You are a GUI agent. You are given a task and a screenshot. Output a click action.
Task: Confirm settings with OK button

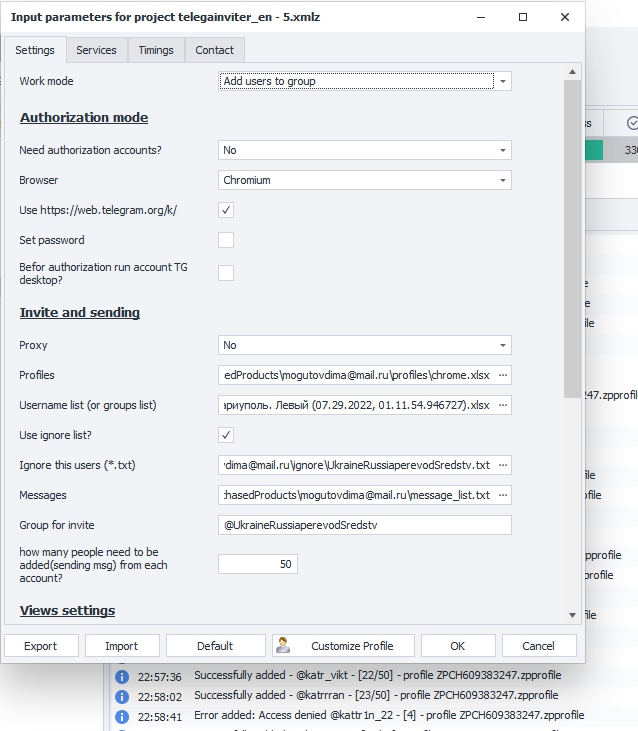(x=458, y=646)
